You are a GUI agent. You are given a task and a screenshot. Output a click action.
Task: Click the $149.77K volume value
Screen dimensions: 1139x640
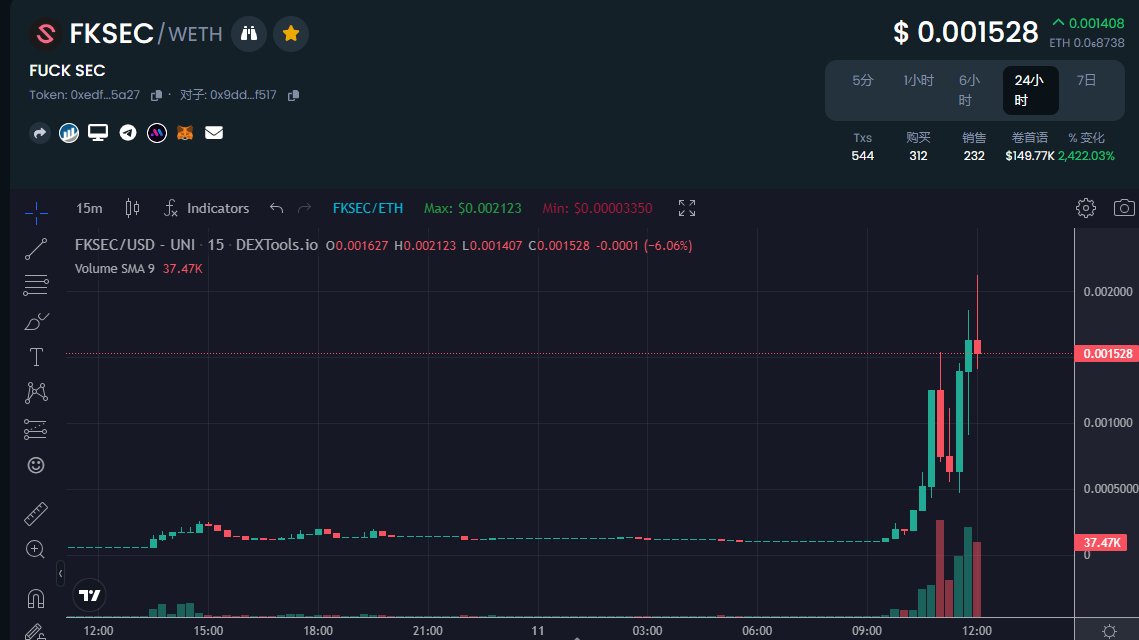pos(1029,156)
